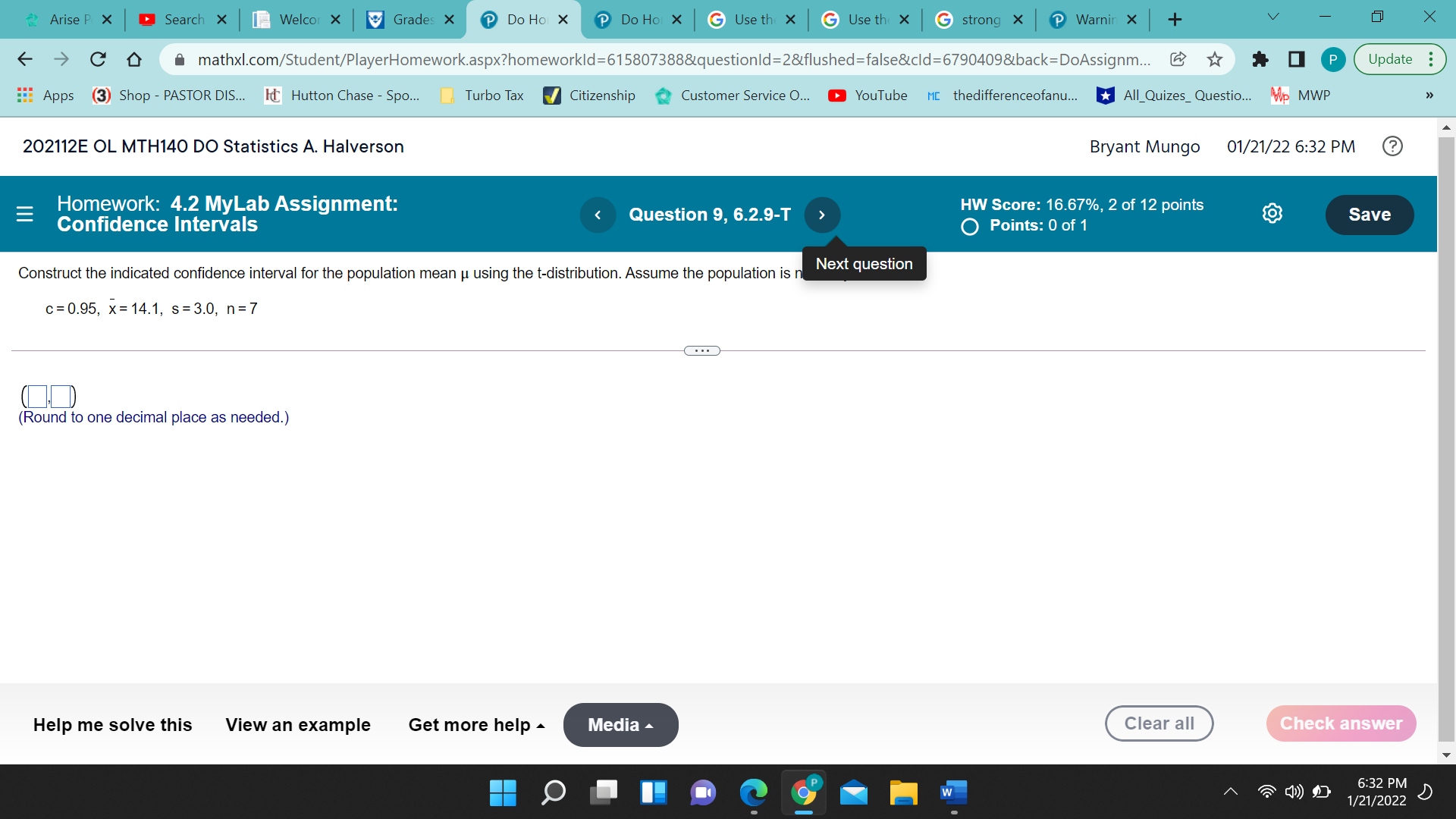The height and width of the screenshot is (819, 1456).
Task: Expand the collapsed ellipsis divider
Action: tap(701, 350)
